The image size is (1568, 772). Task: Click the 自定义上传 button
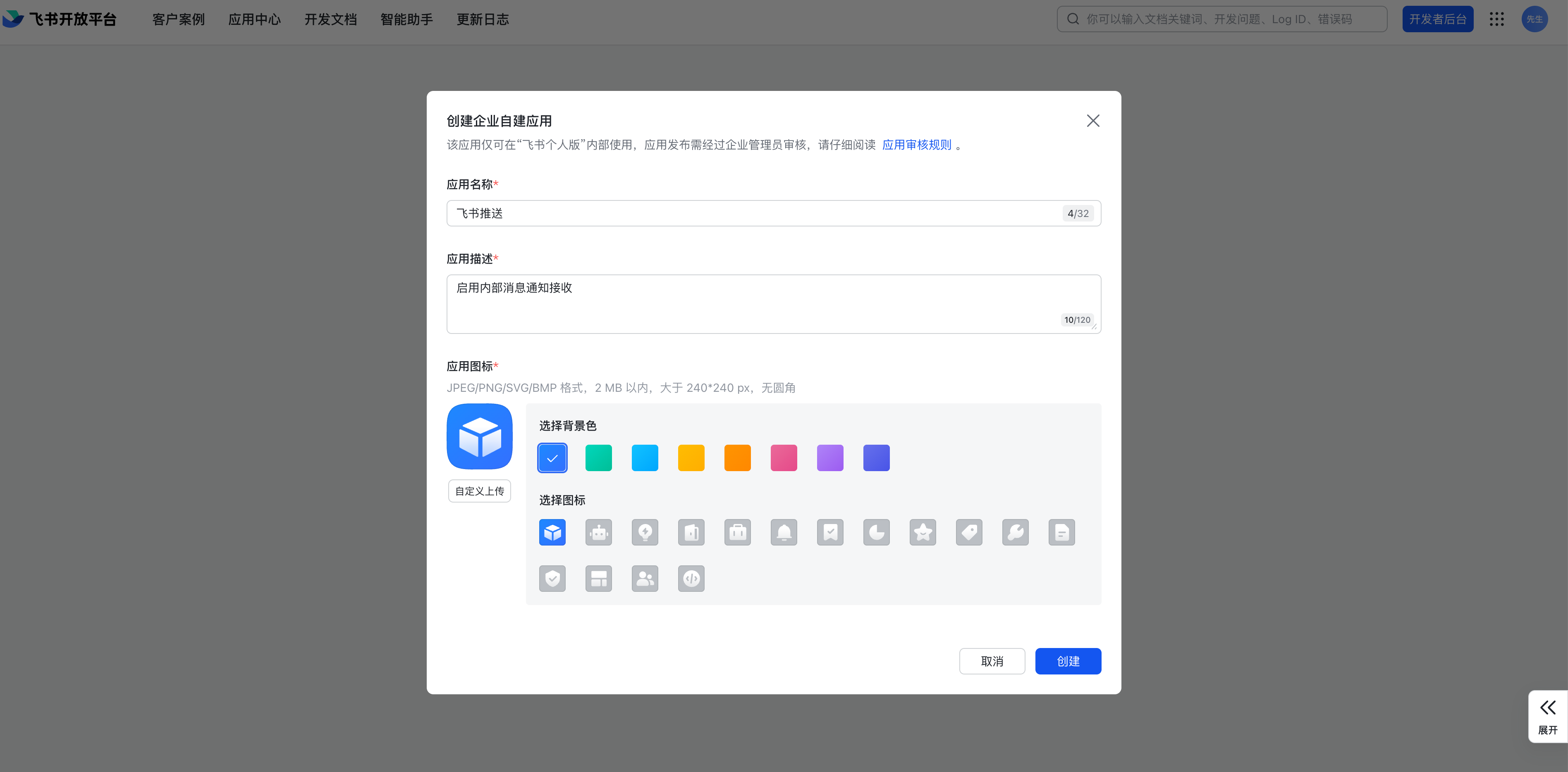(x=479, y=491)
